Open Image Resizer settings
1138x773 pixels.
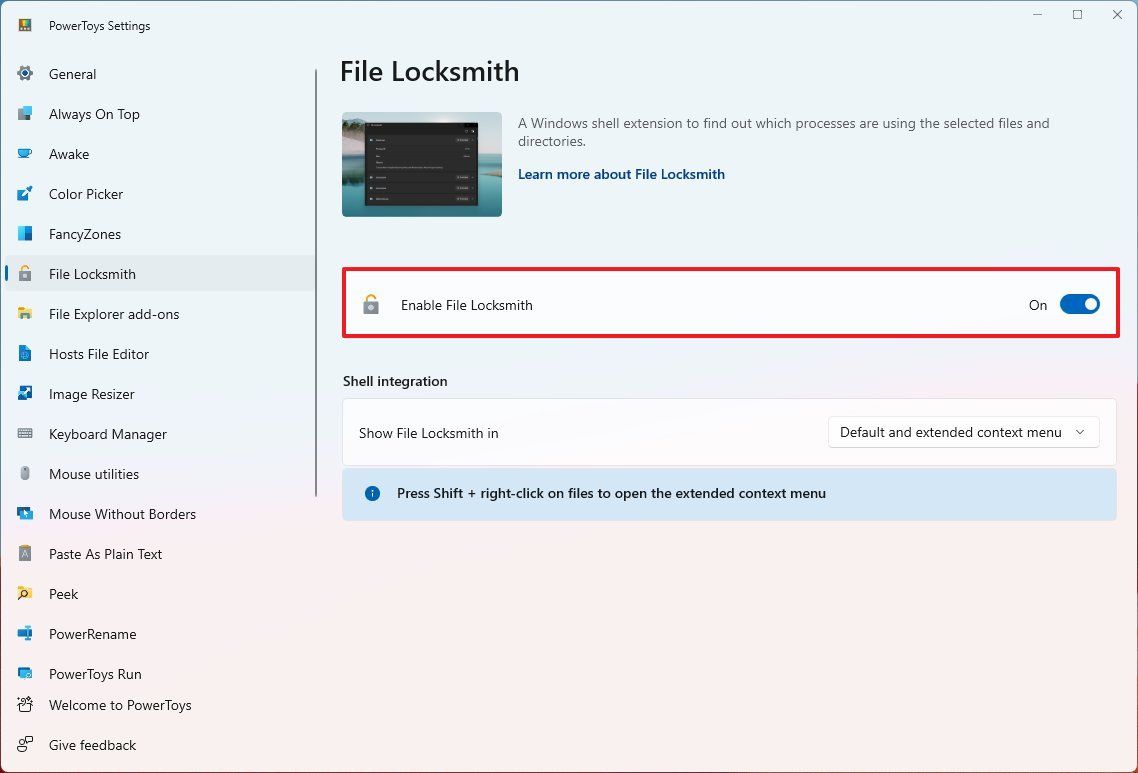(160, 393)
